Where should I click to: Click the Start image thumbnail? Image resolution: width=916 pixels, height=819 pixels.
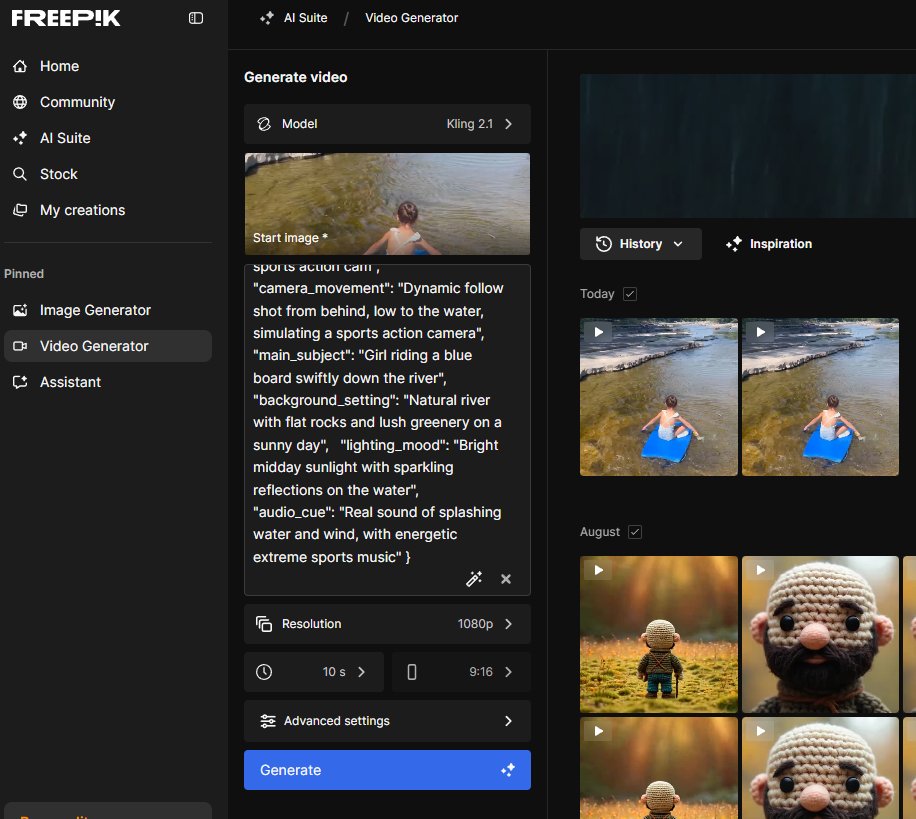click(387, 204)
